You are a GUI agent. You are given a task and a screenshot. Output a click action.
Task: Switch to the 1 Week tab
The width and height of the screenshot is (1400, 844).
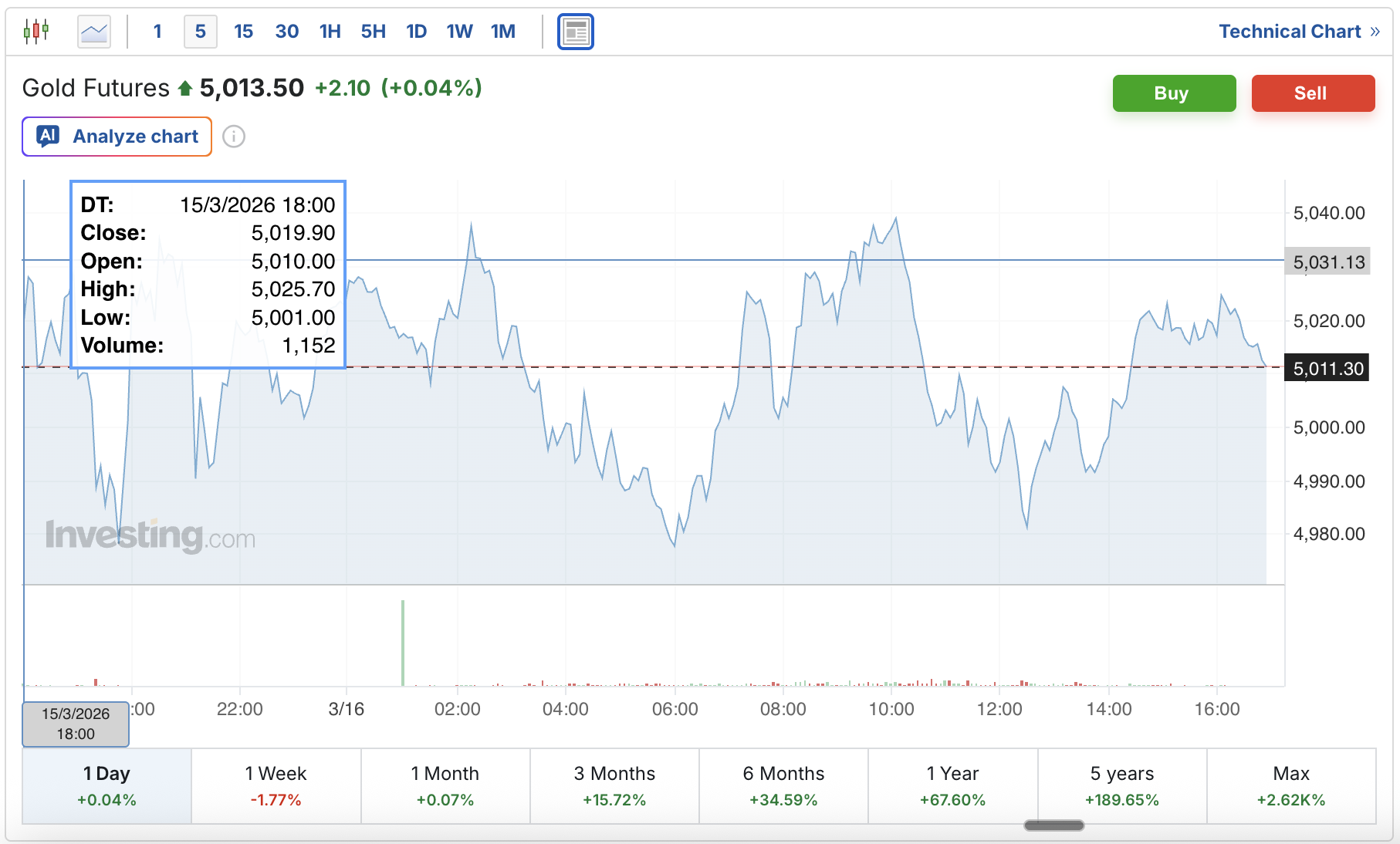pyautogui.click(x=276, y=785)
